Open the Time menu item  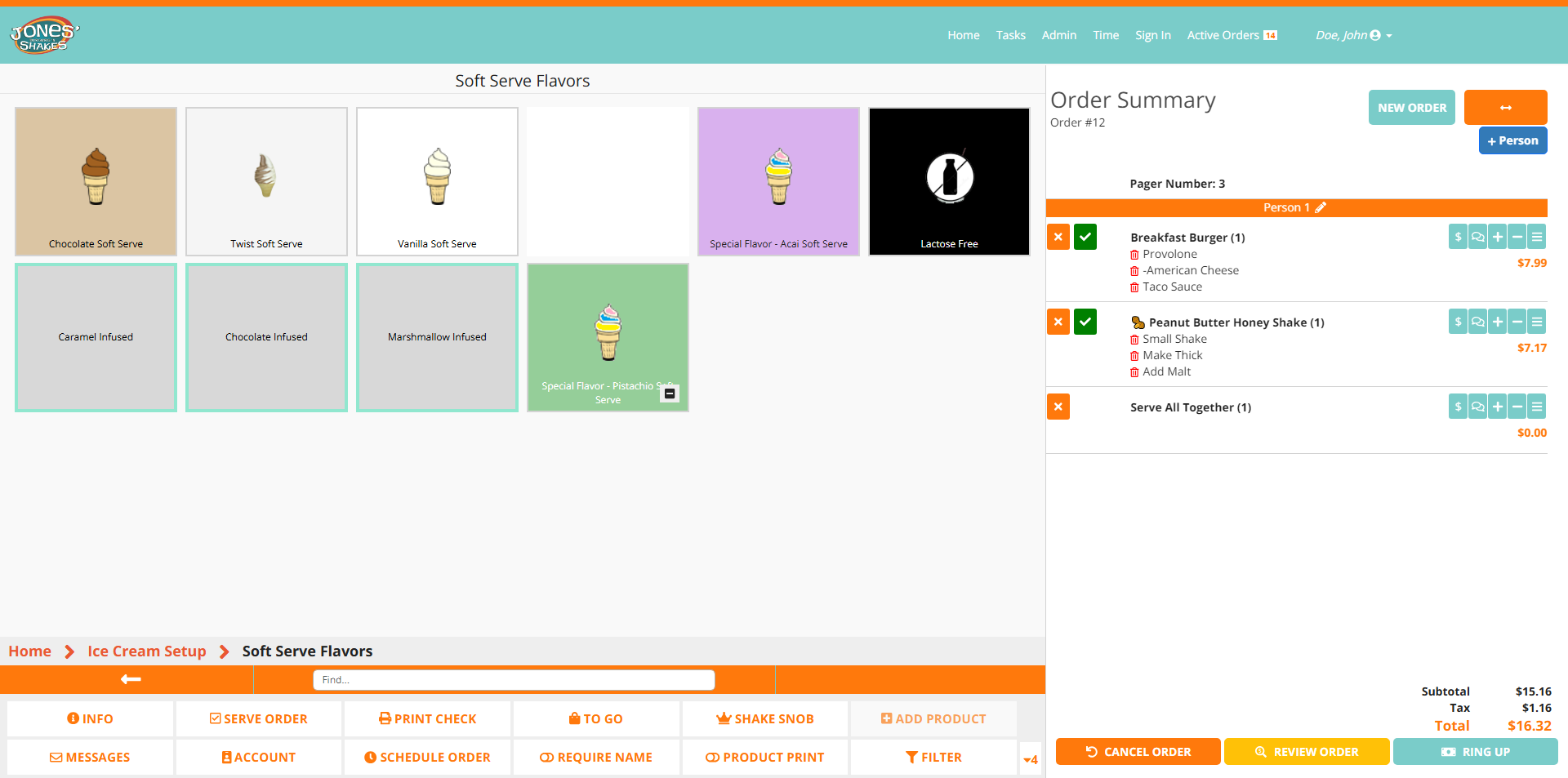(1106, 35)
